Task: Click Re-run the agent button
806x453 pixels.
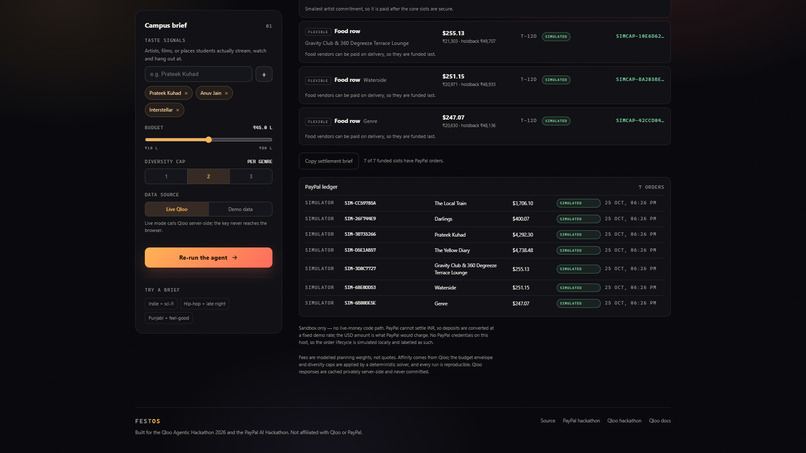Action: pyautogui.click(x=209, y=258)
